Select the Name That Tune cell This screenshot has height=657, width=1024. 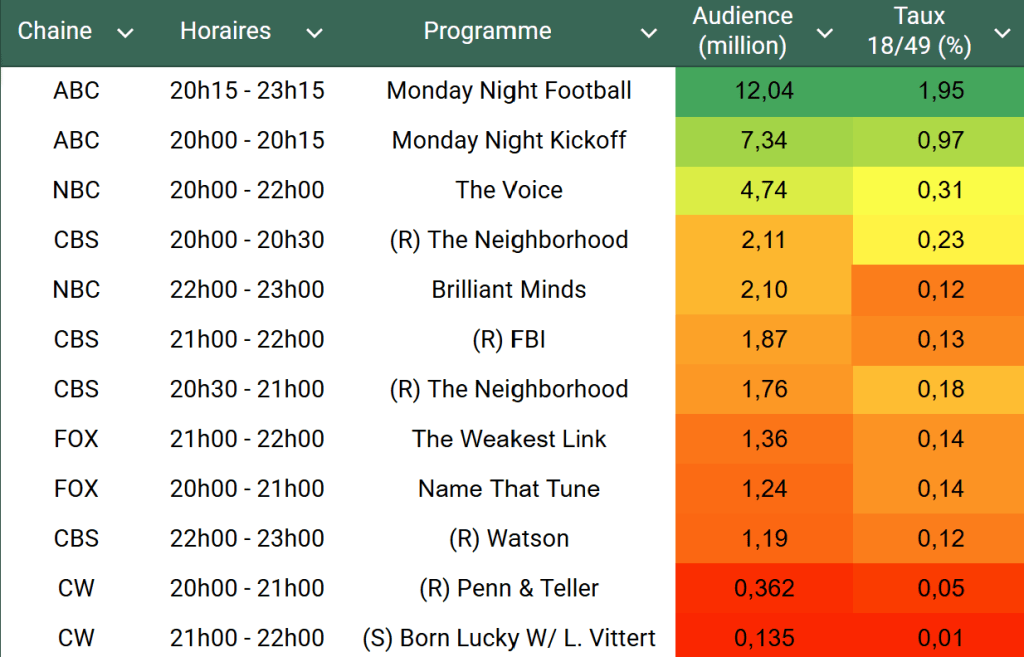[509, 489]
